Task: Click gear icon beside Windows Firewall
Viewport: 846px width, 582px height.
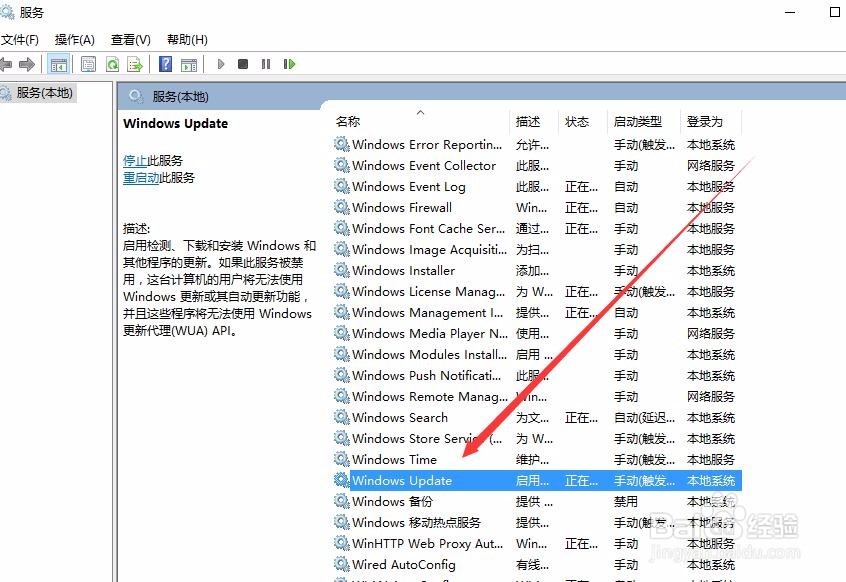Action: coord(342,207)
